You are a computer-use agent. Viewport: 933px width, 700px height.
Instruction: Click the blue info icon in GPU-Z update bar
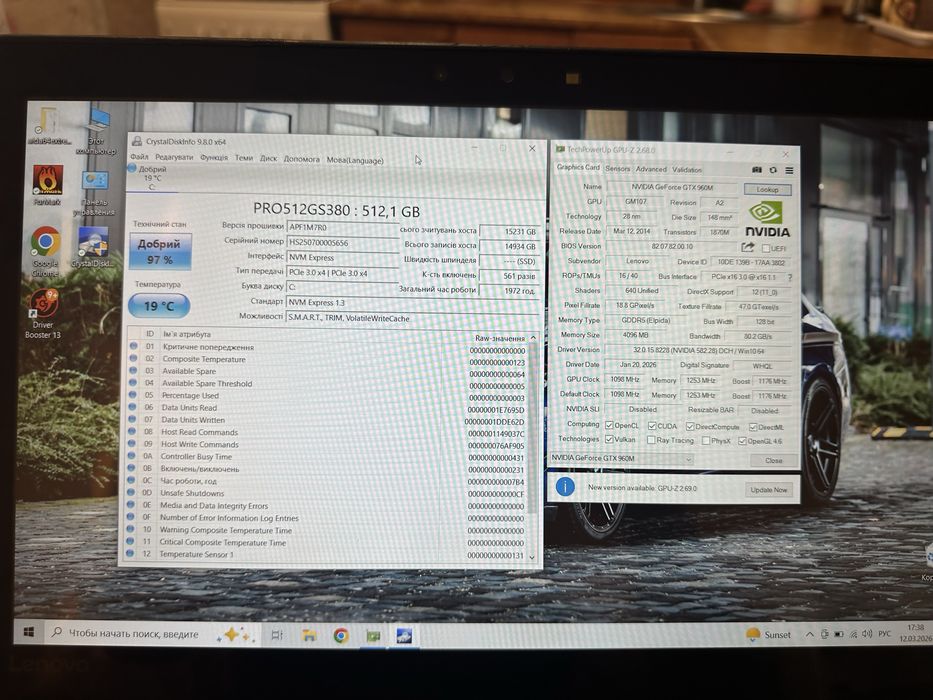(565, 487)
